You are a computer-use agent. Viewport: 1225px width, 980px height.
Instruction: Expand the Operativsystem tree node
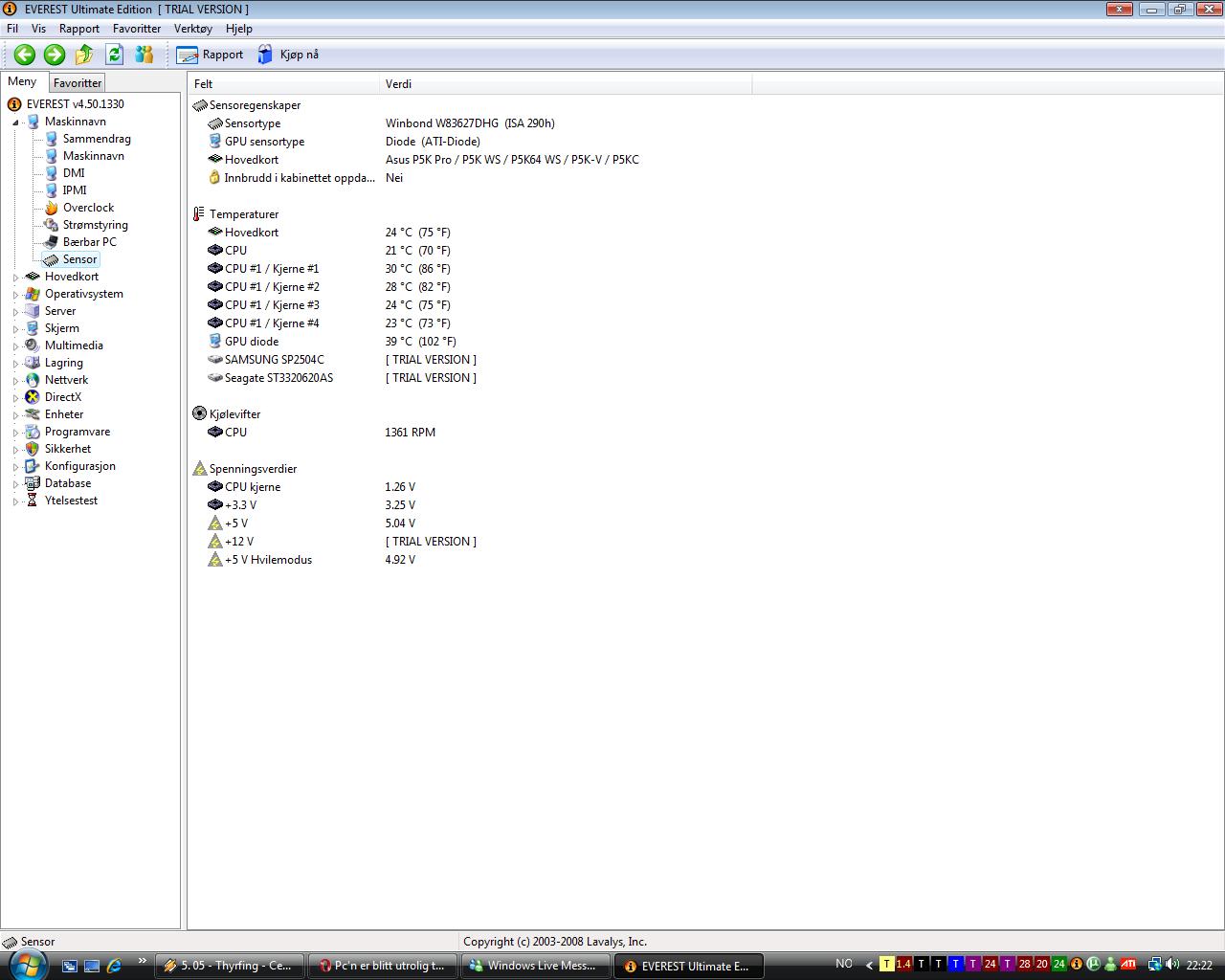(15, 295)
